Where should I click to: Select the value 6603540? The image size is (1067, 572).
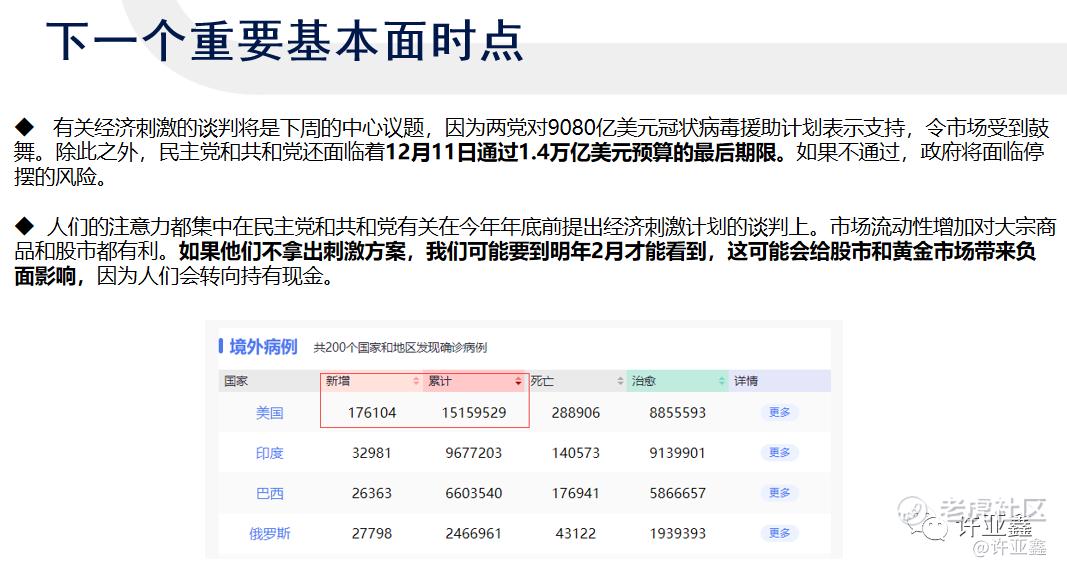[474, 493]
